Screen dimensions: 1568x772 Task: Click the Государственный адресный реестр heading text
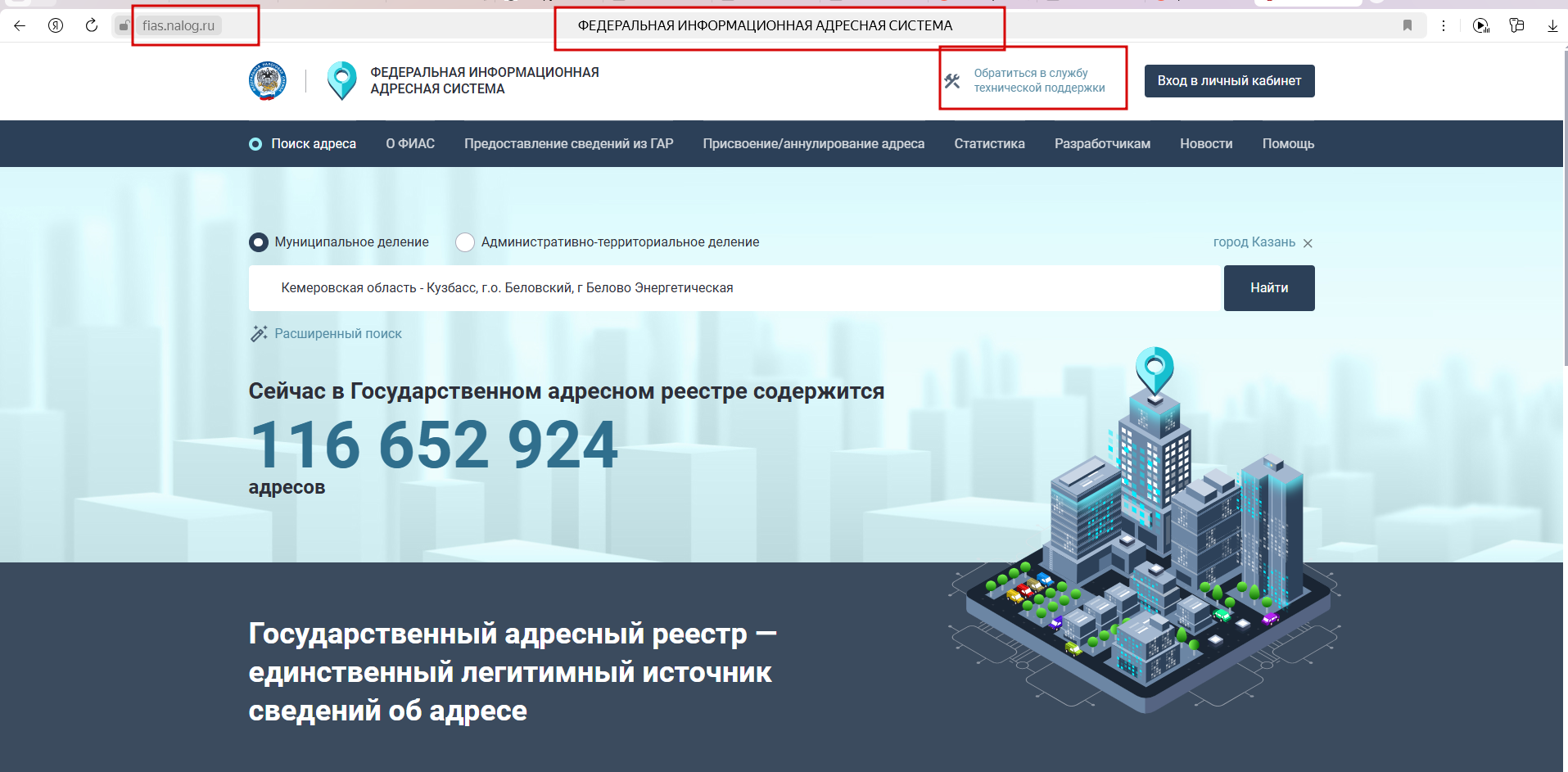point(513,672)
